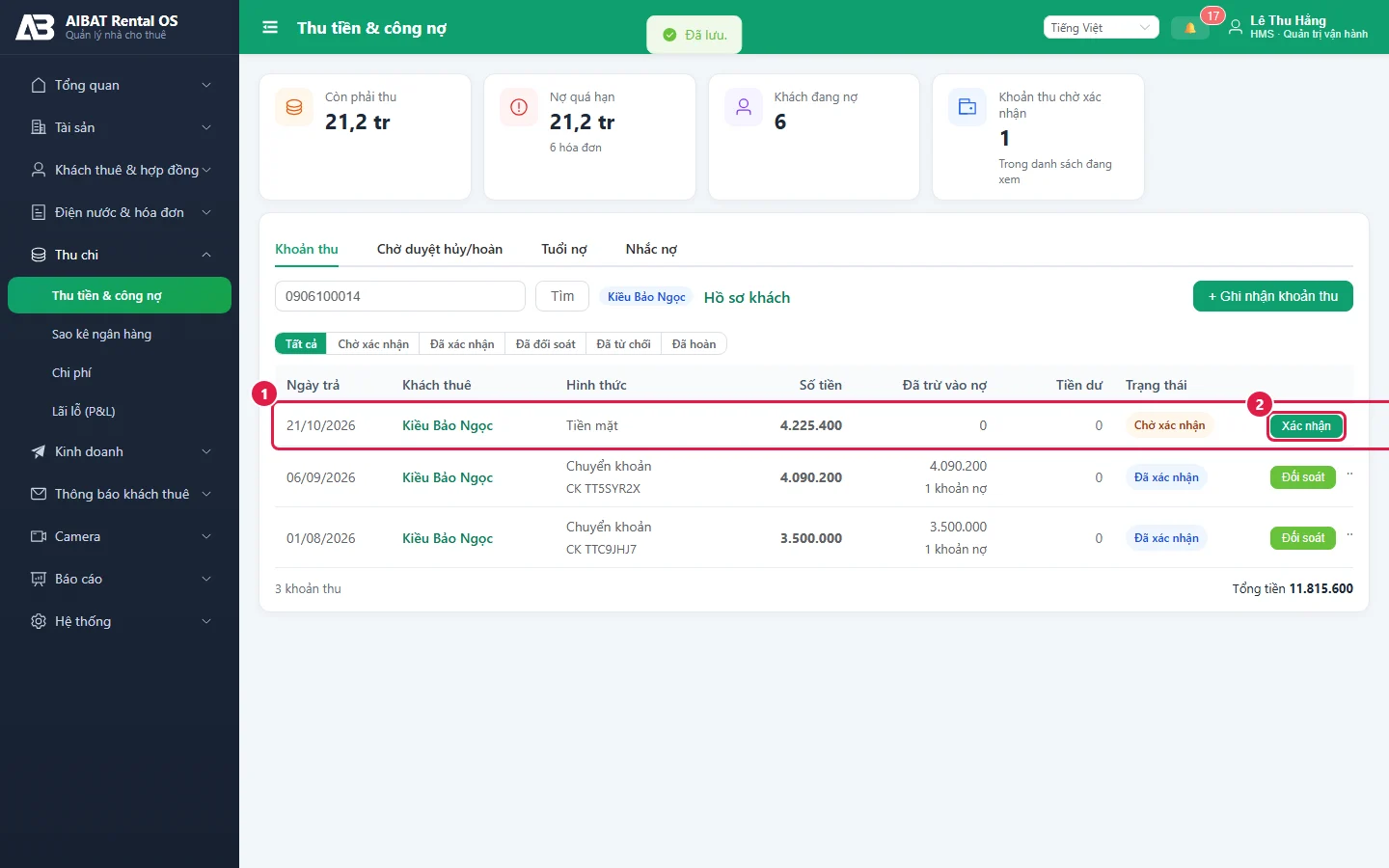Click the Tìm search button

click(x=562, y=296)
